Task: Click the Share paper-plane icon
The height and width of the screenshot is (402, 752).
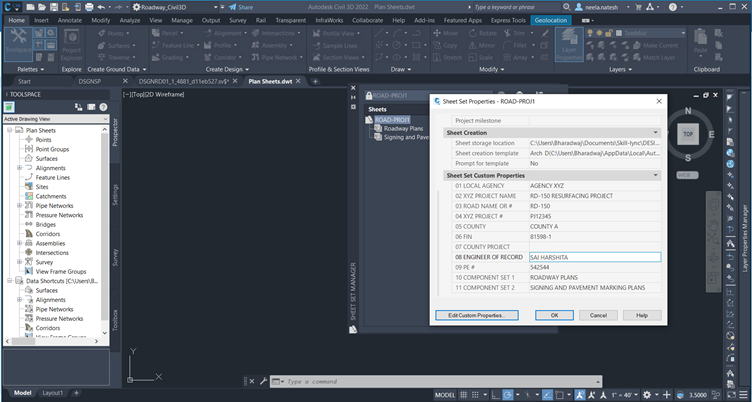Action: (233, 7)
